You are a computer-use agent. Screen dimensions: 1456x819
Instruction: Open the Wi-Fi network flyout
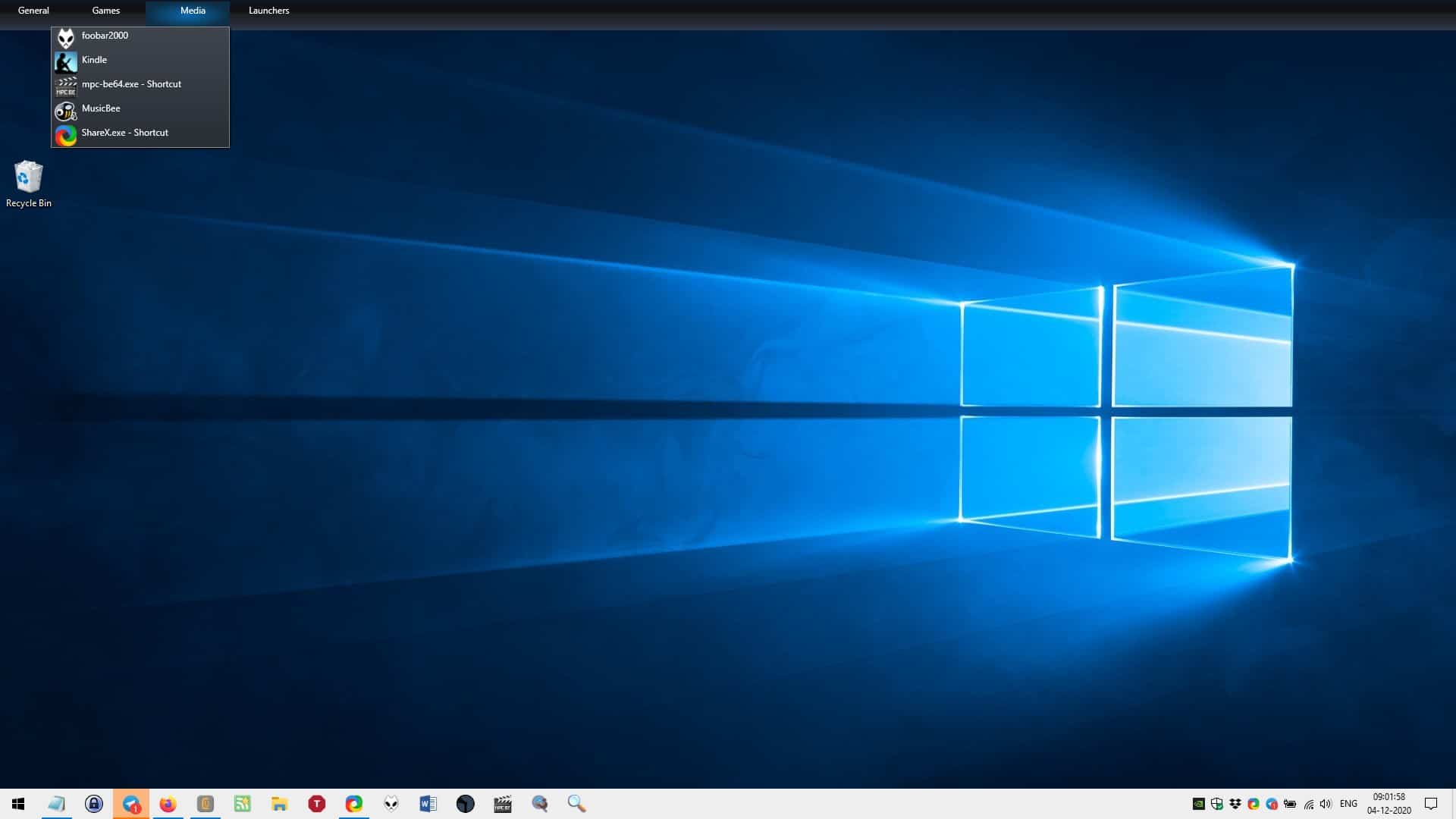click(1309, 804)
